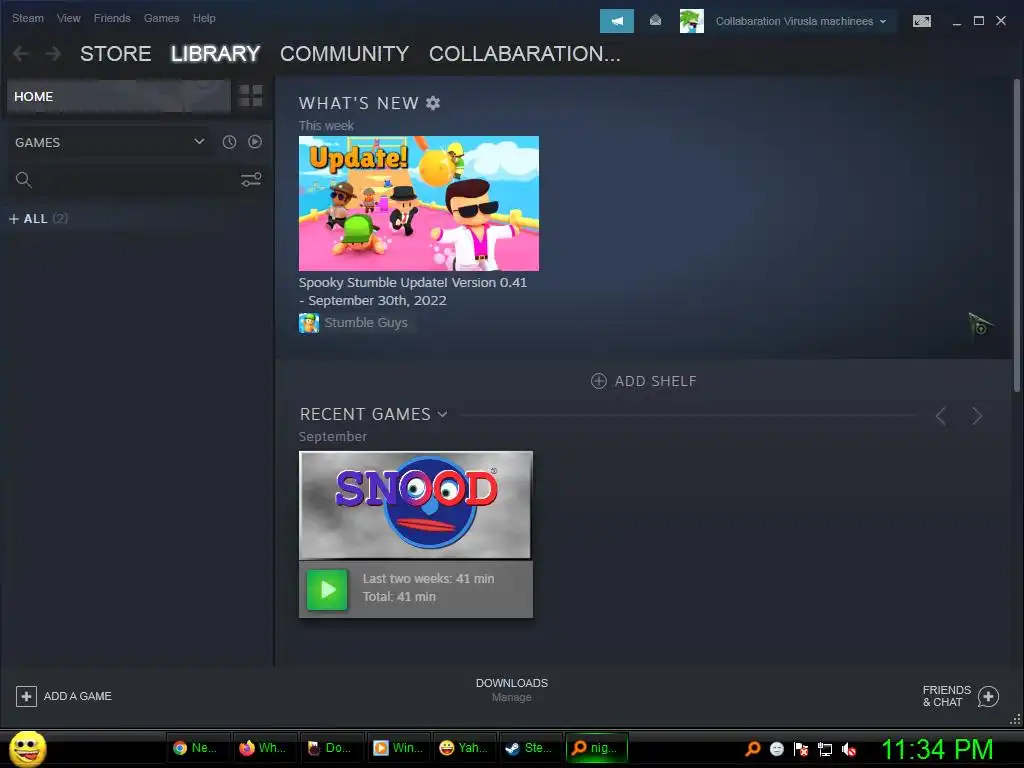Open the View menu
The height and width of the screenshot is (768, 1024).
point(69,18)
